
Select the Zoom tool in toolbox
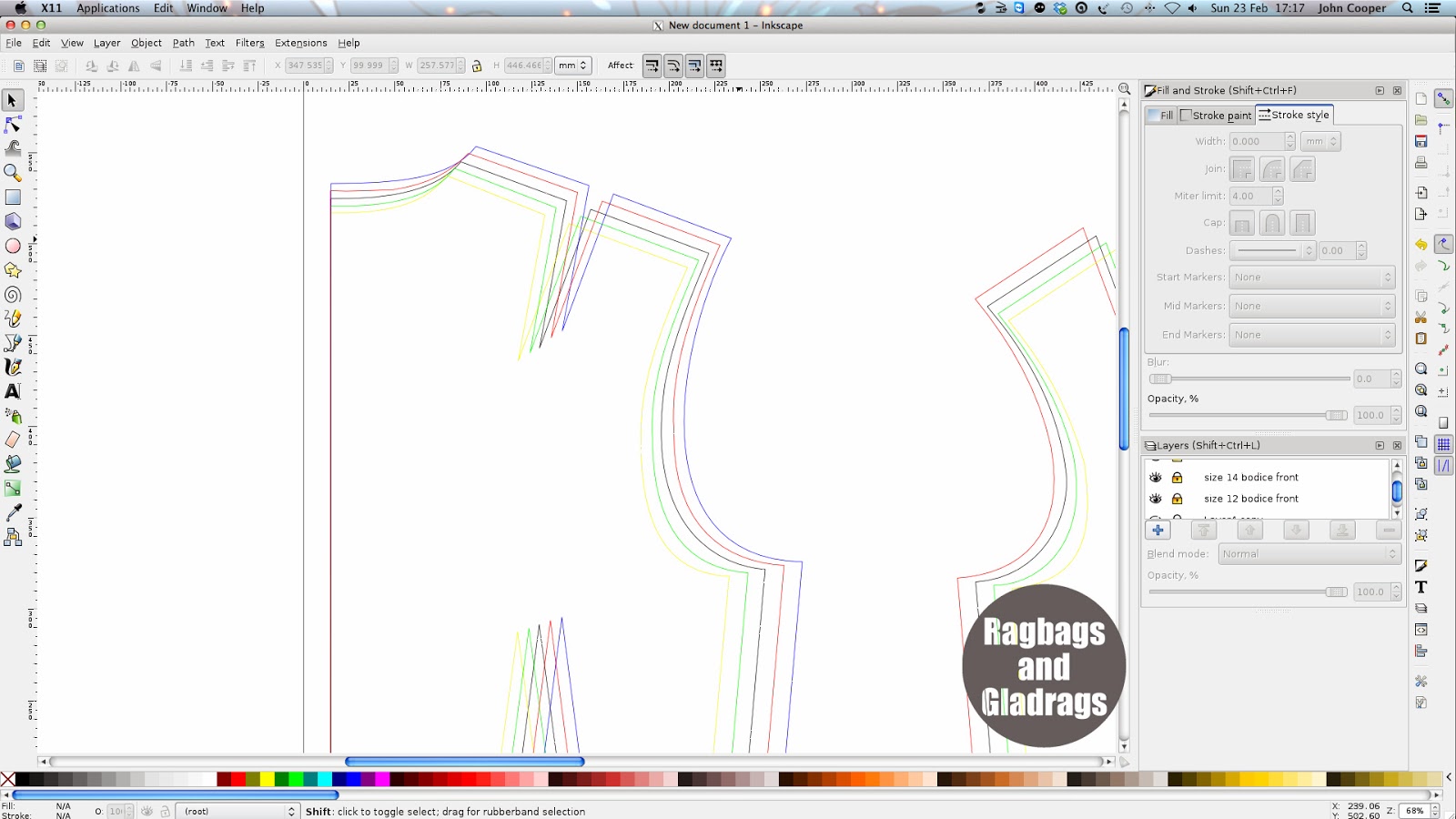point(13,172)
